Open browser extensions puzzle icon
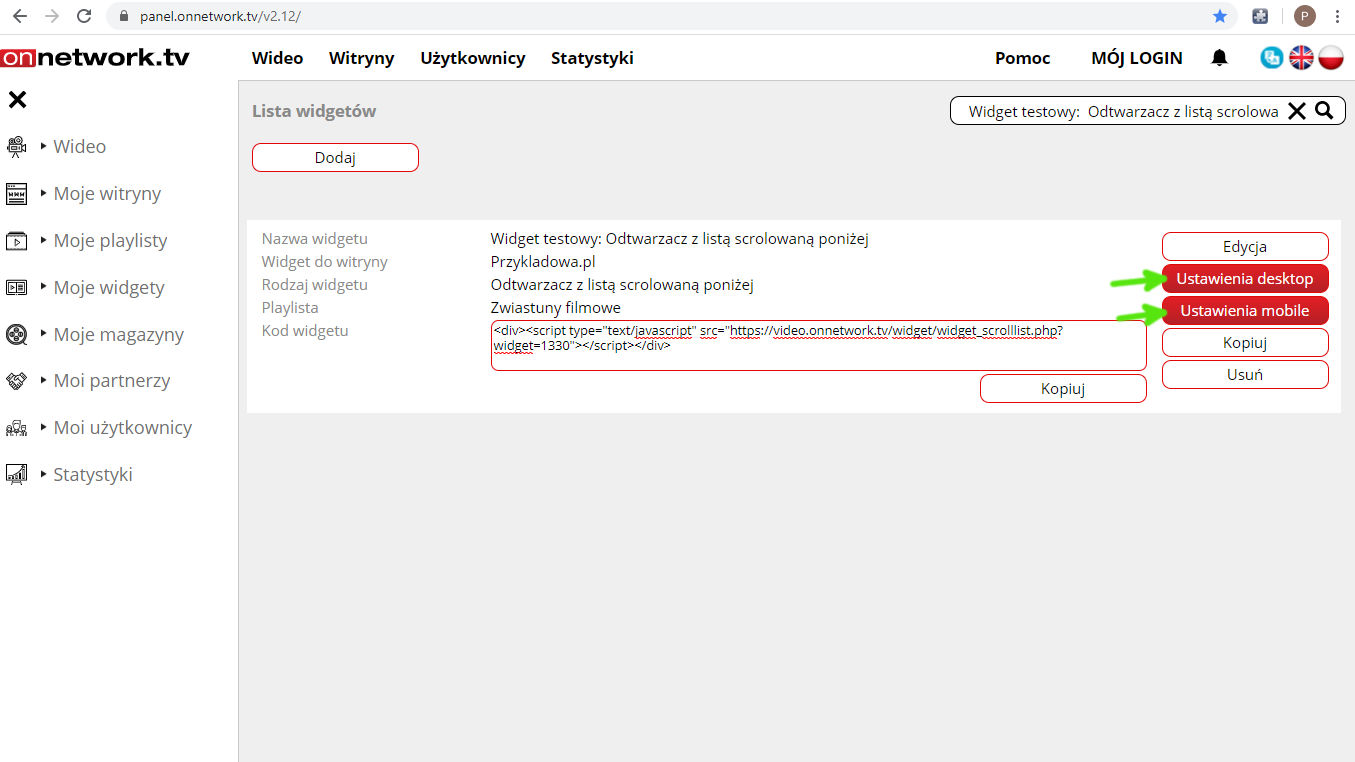 [1261, 16]
